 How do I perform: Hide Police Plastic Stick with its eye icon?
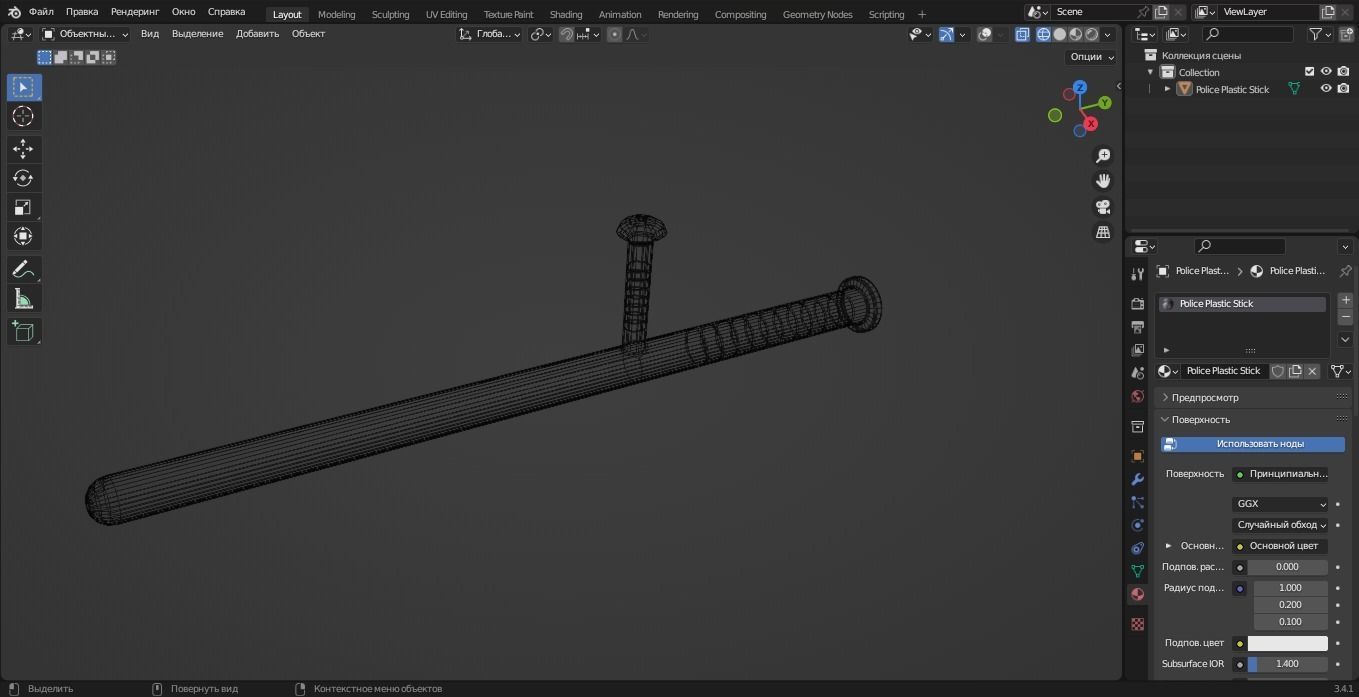(1326, 89)
